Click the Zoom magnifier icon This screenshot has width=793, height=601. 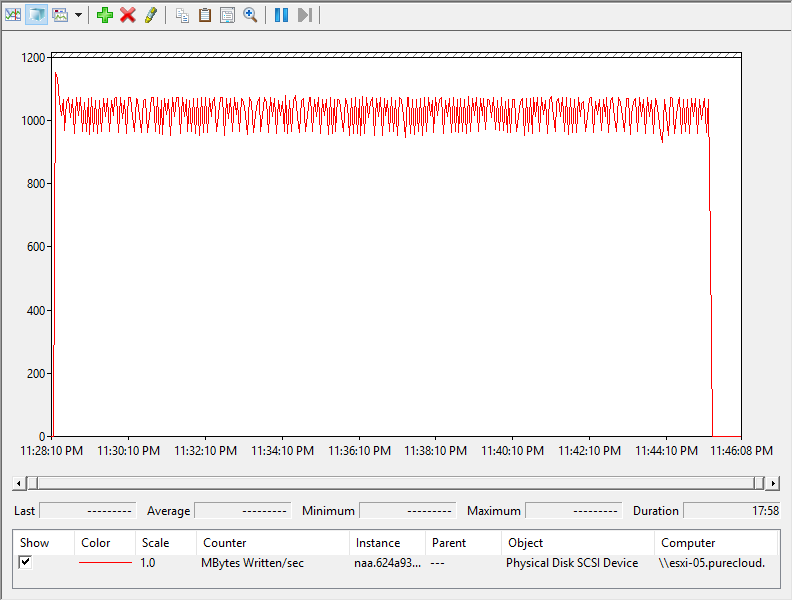click(x=250, y=15)
